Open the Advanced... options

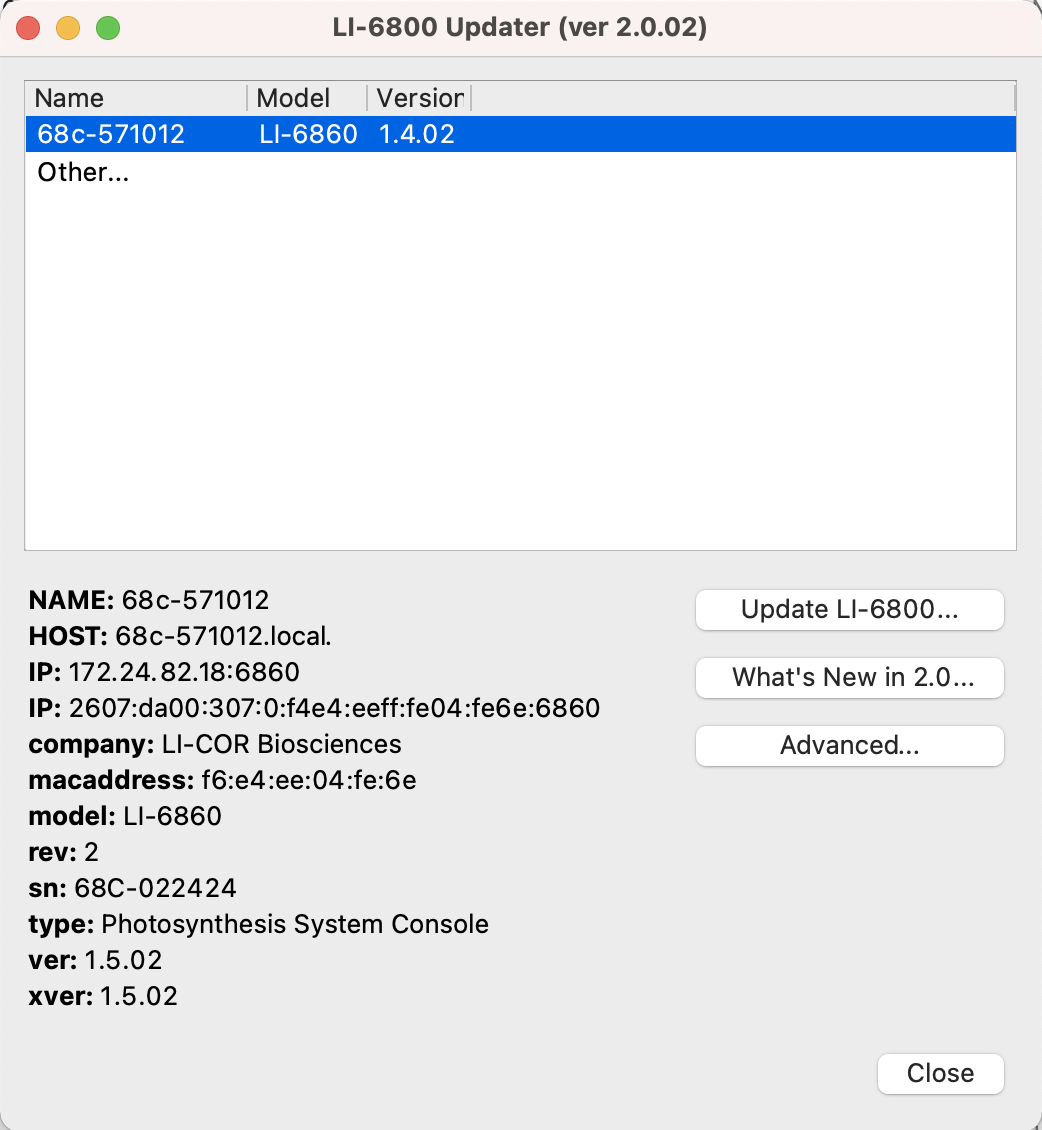pos(849,745)
